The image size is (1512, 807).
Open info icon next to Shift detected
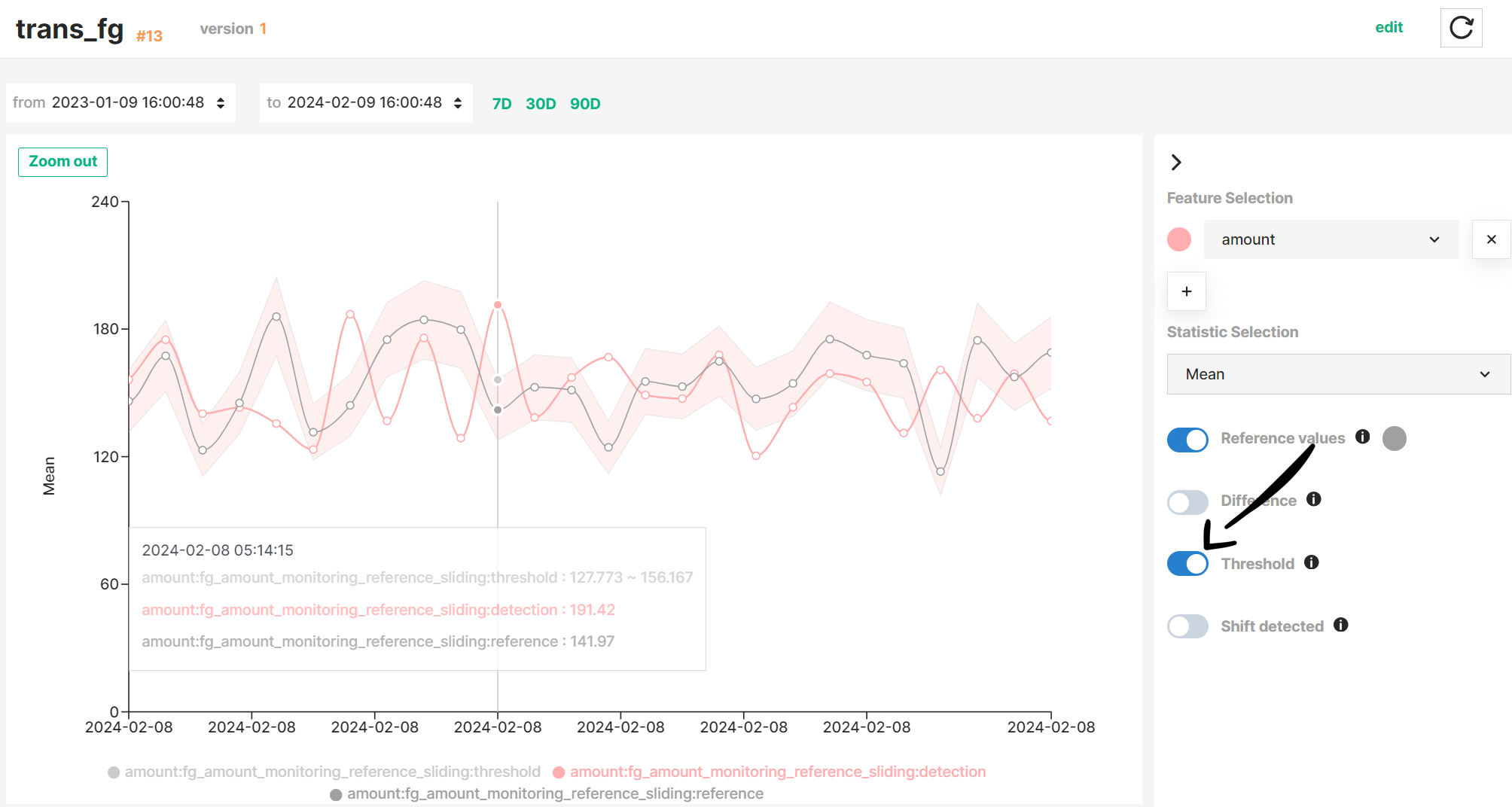[x=1340, y=625]
